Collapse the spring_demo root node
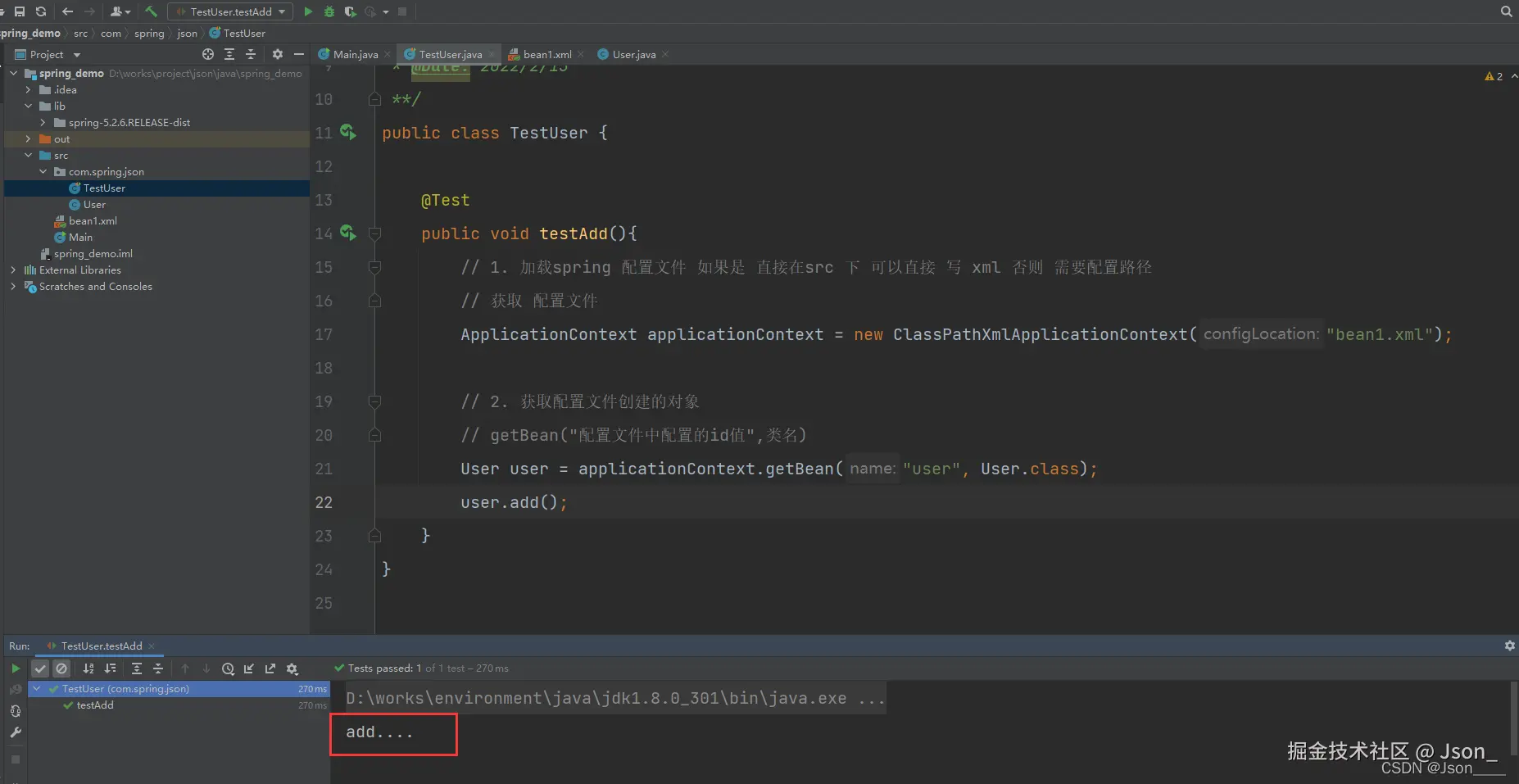The height and width of the screenshot is (784, 1519). tap(14, 73)
